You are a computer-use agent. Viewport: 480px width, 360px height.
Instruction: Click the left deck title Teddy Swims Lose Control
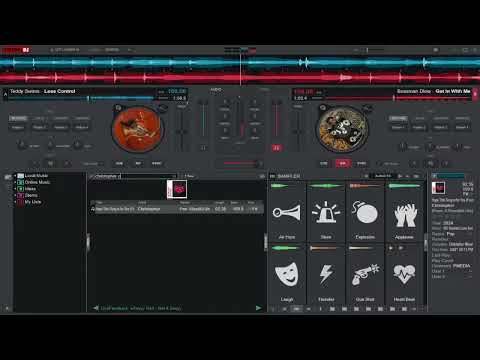pos(43,91)
